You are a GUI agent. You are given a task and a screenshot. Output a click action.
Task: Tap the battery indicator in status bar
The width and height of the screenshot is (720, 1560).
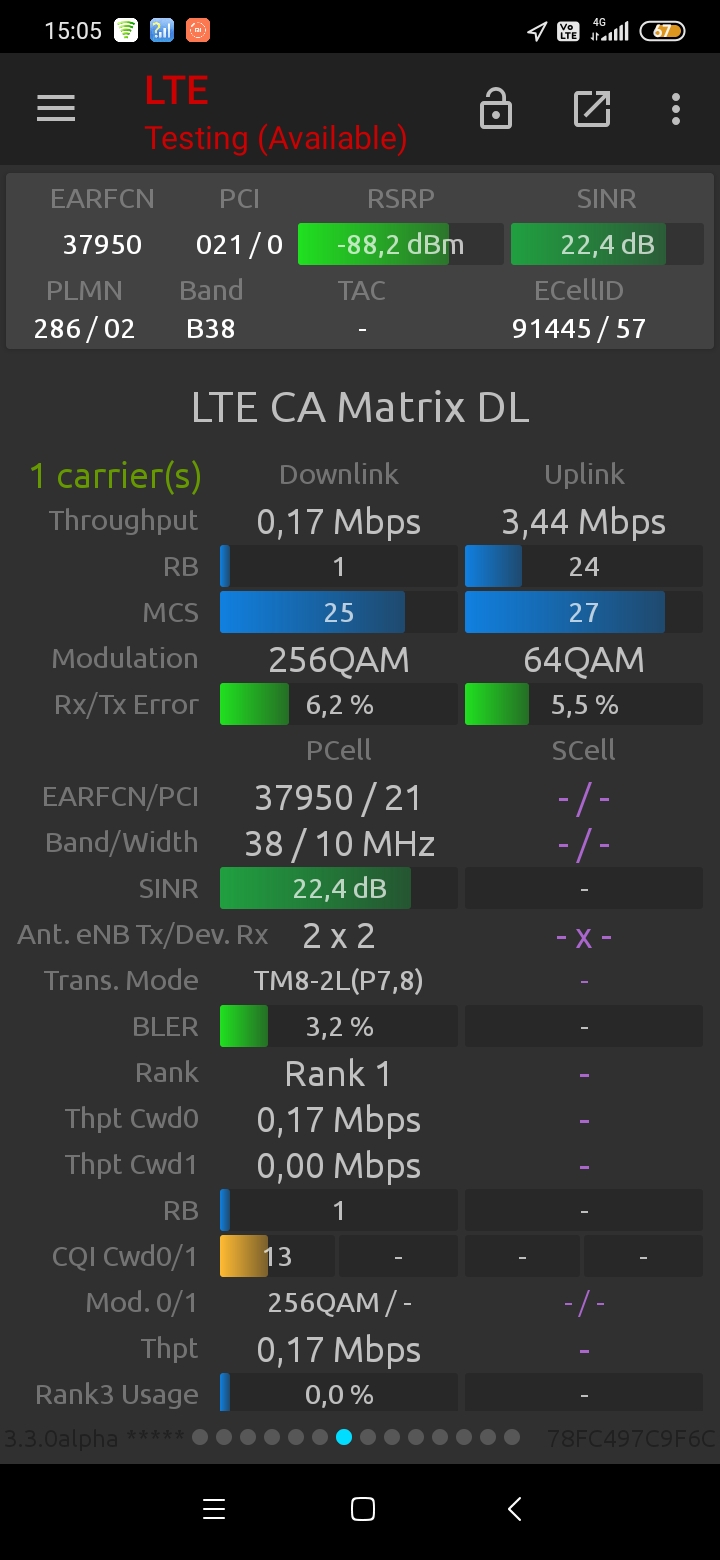tap(662, 31)
